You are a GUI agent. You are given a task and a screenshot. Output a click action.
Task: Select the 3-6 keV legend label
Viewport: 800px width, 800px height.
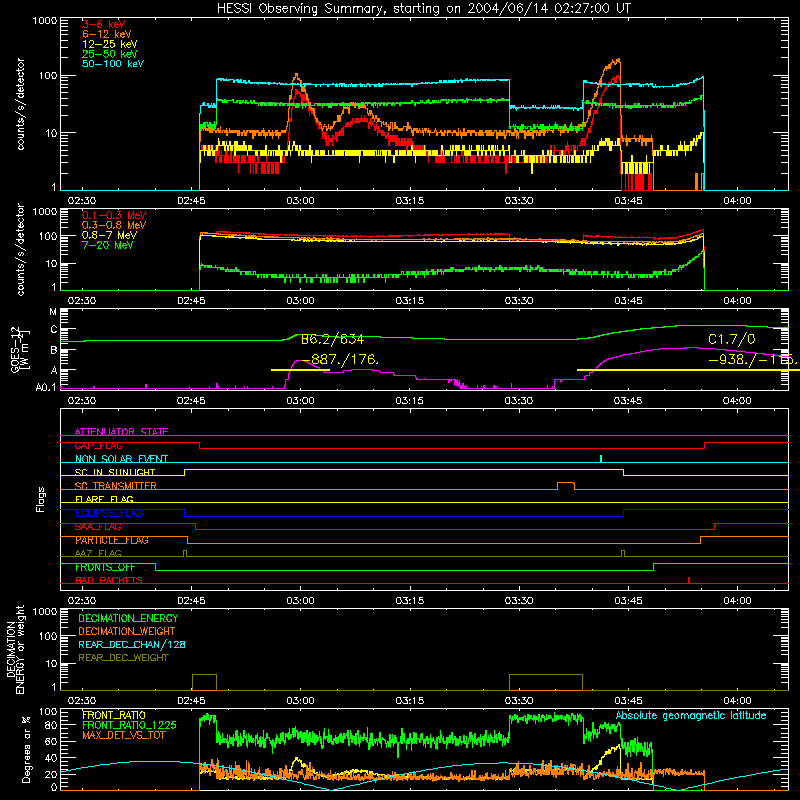point(103,24)
